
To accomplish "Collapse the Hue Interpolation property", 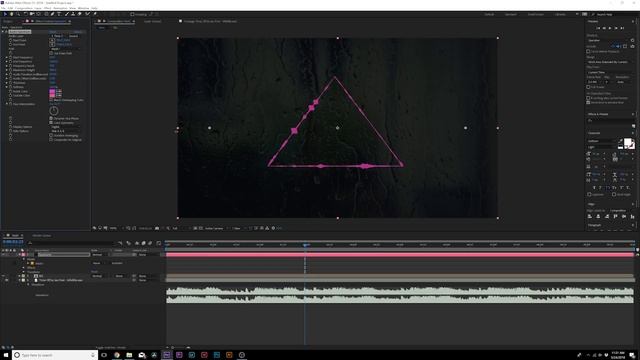I will [7, 104].
